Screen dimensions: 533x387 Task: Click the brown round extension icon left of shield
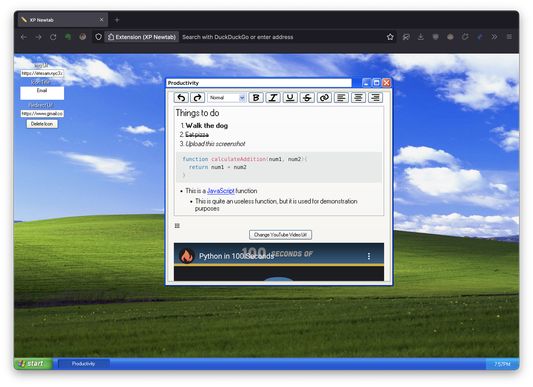point(83,37)
